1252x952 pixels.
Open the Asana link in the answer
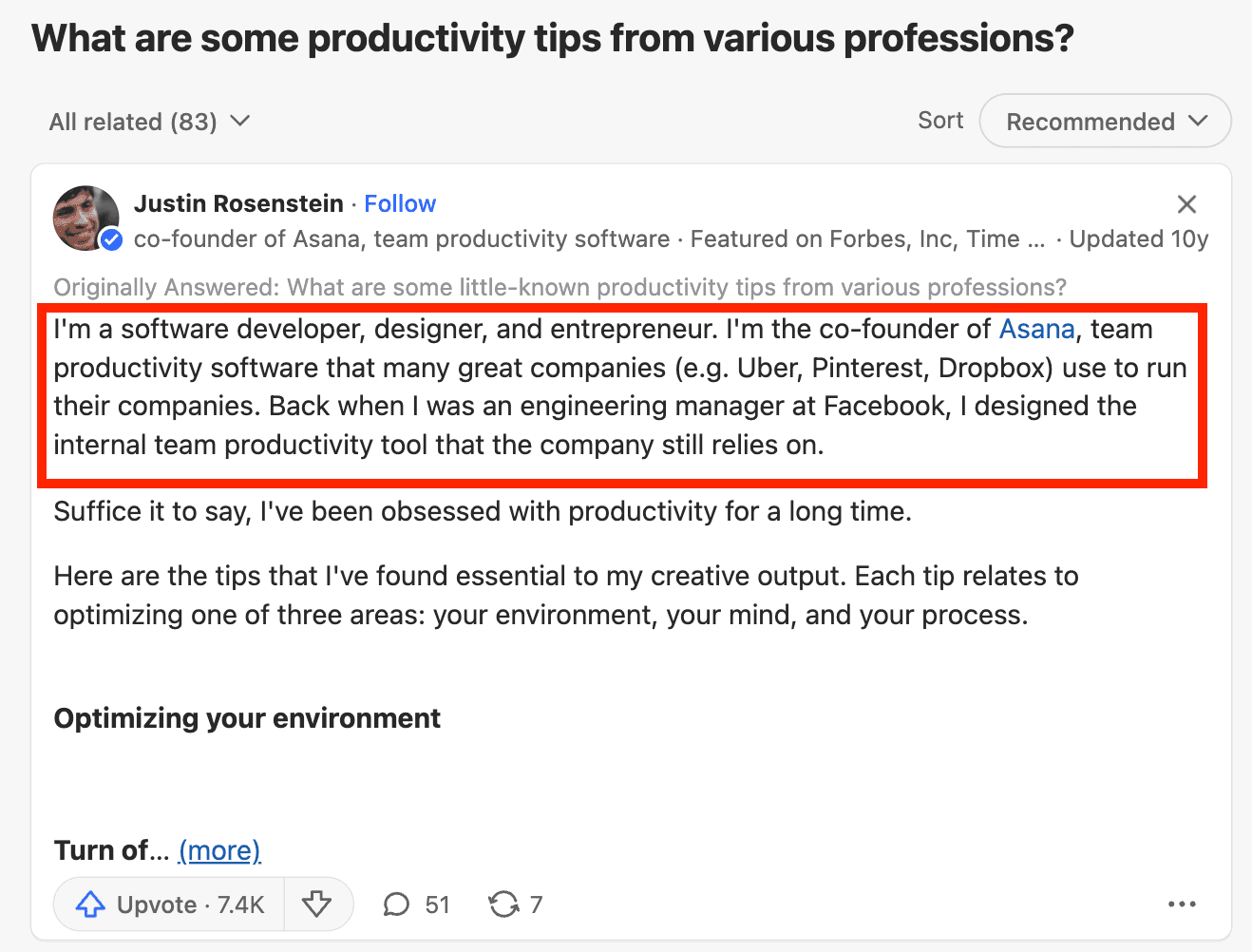click(1036, 330)
